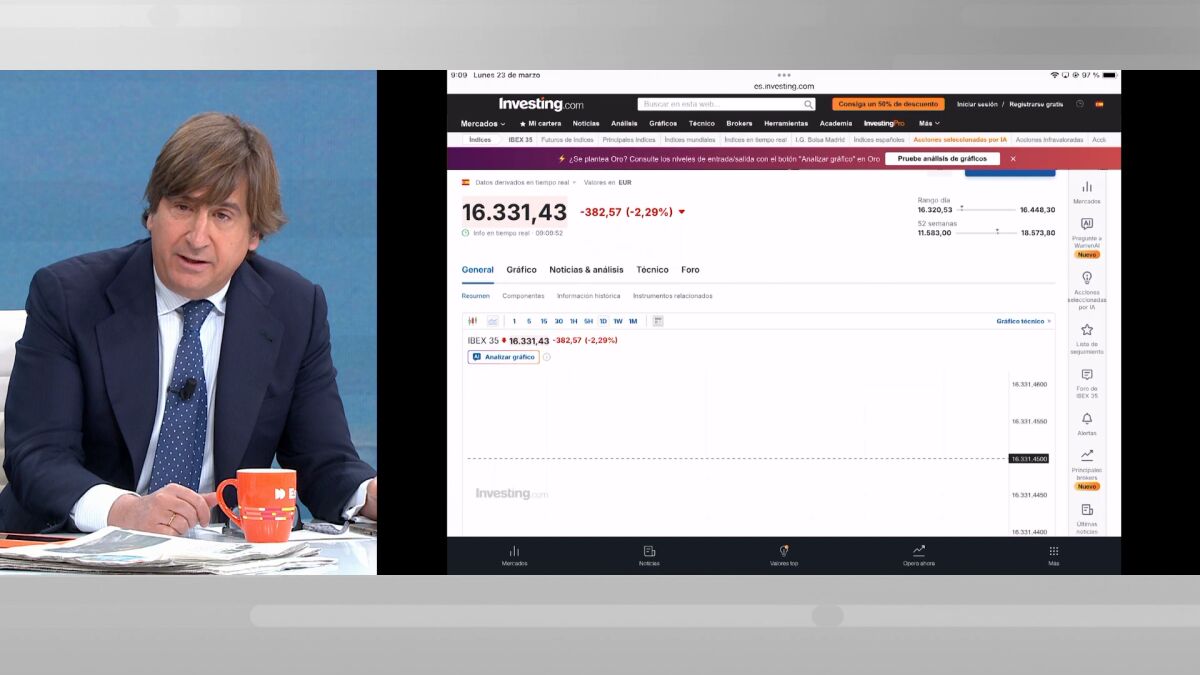Click Pregunte a WarrenAI sidebar icon
The width and height of the screenshot is (1200, 675).
click(1087, 225)
